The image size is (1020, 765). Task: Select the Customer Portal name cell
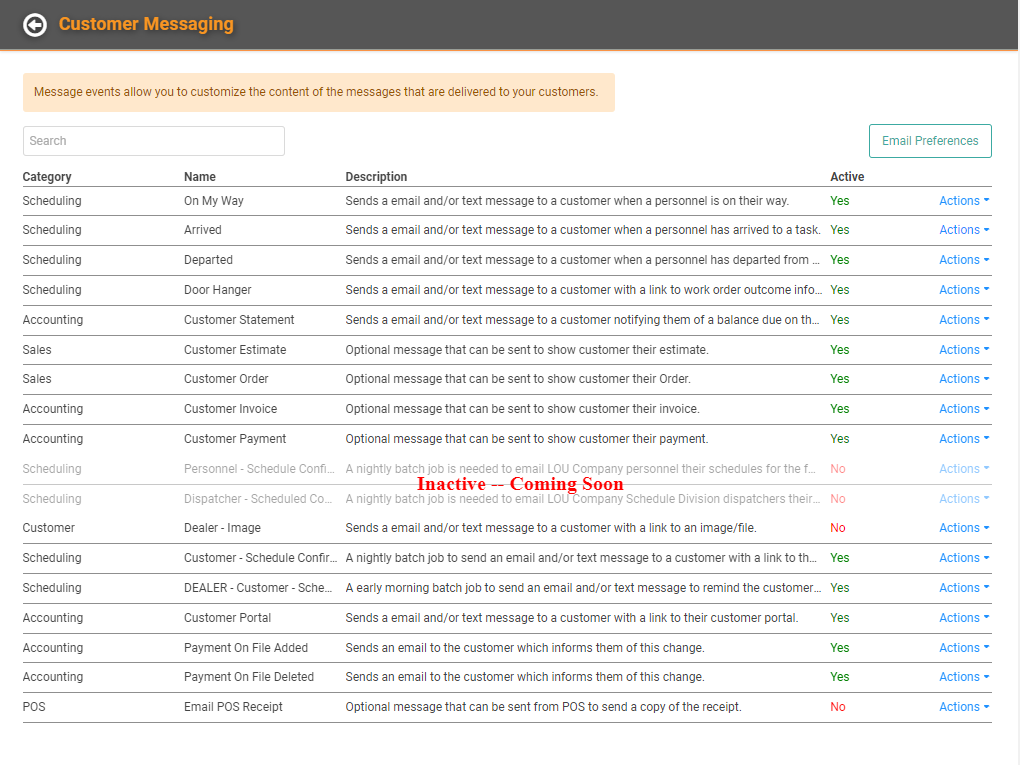(227, 618)
